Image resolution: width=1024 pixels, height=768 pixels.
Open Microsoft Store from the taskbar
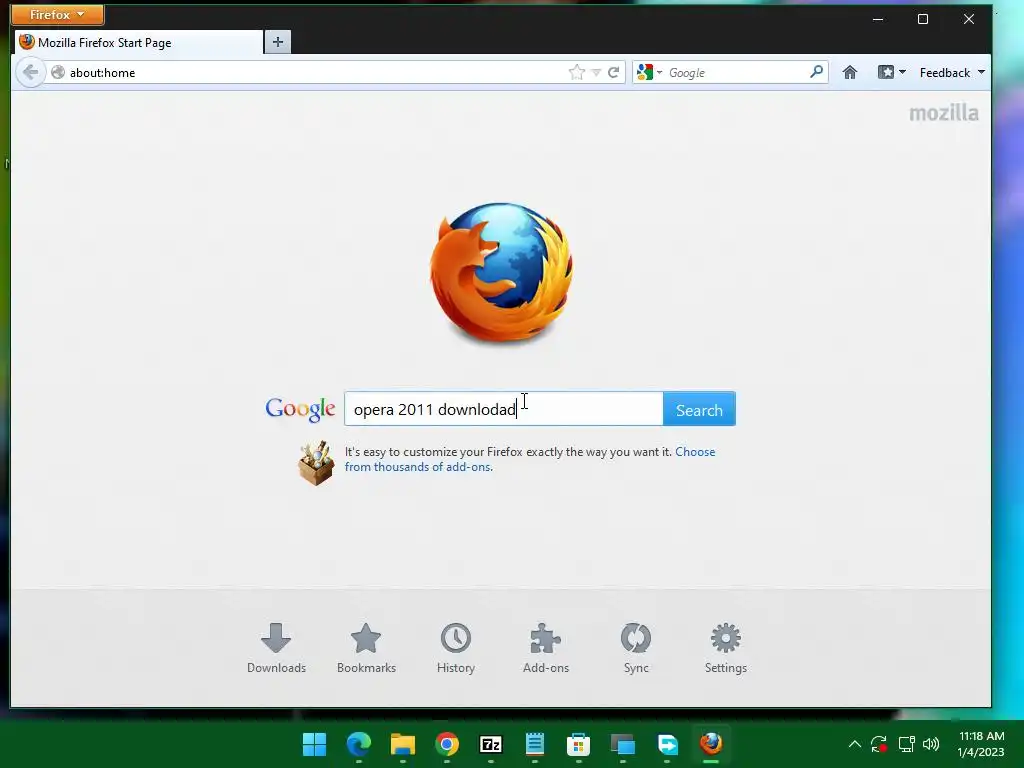pos(579,744)
